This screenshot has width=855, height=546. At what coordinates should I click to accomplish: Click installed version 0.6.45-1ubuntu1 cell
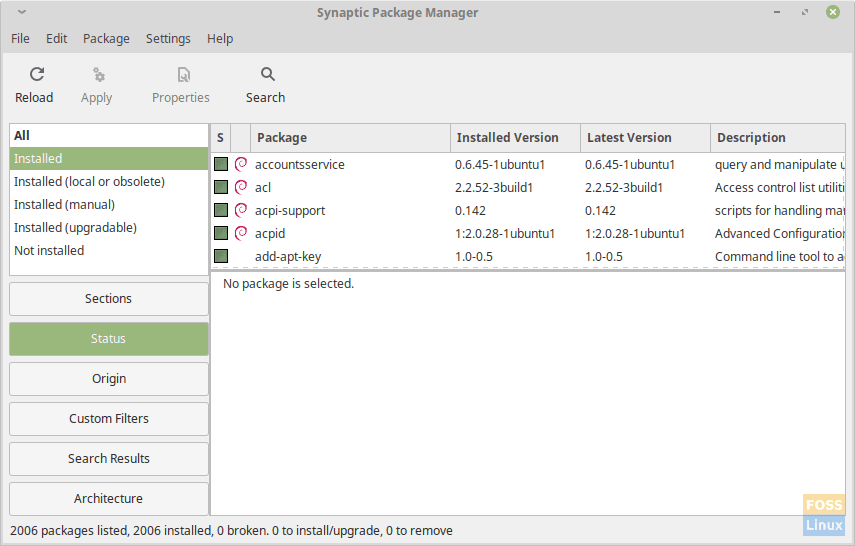coord(500,165)
